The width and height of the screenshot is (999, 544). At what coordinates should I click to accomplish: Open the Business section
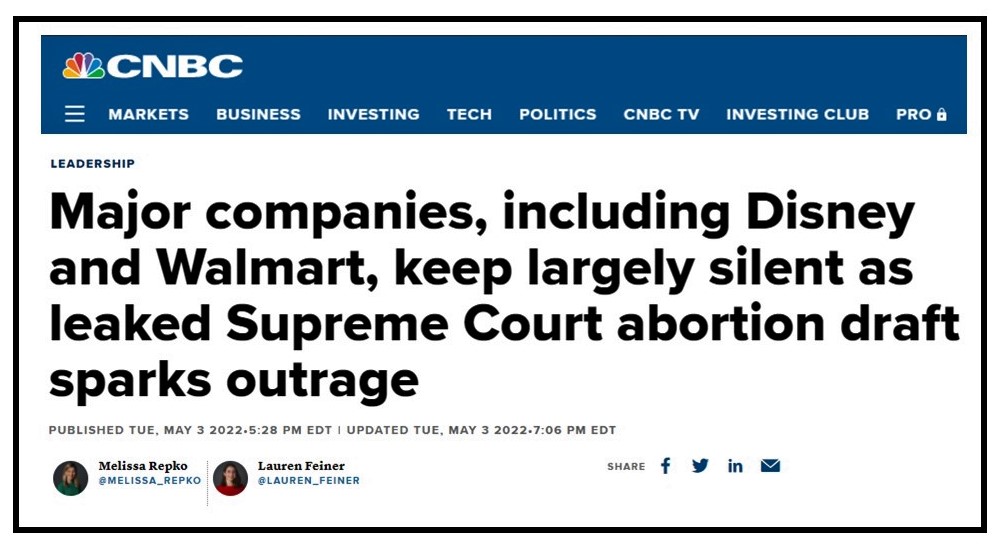click(258, 114)
